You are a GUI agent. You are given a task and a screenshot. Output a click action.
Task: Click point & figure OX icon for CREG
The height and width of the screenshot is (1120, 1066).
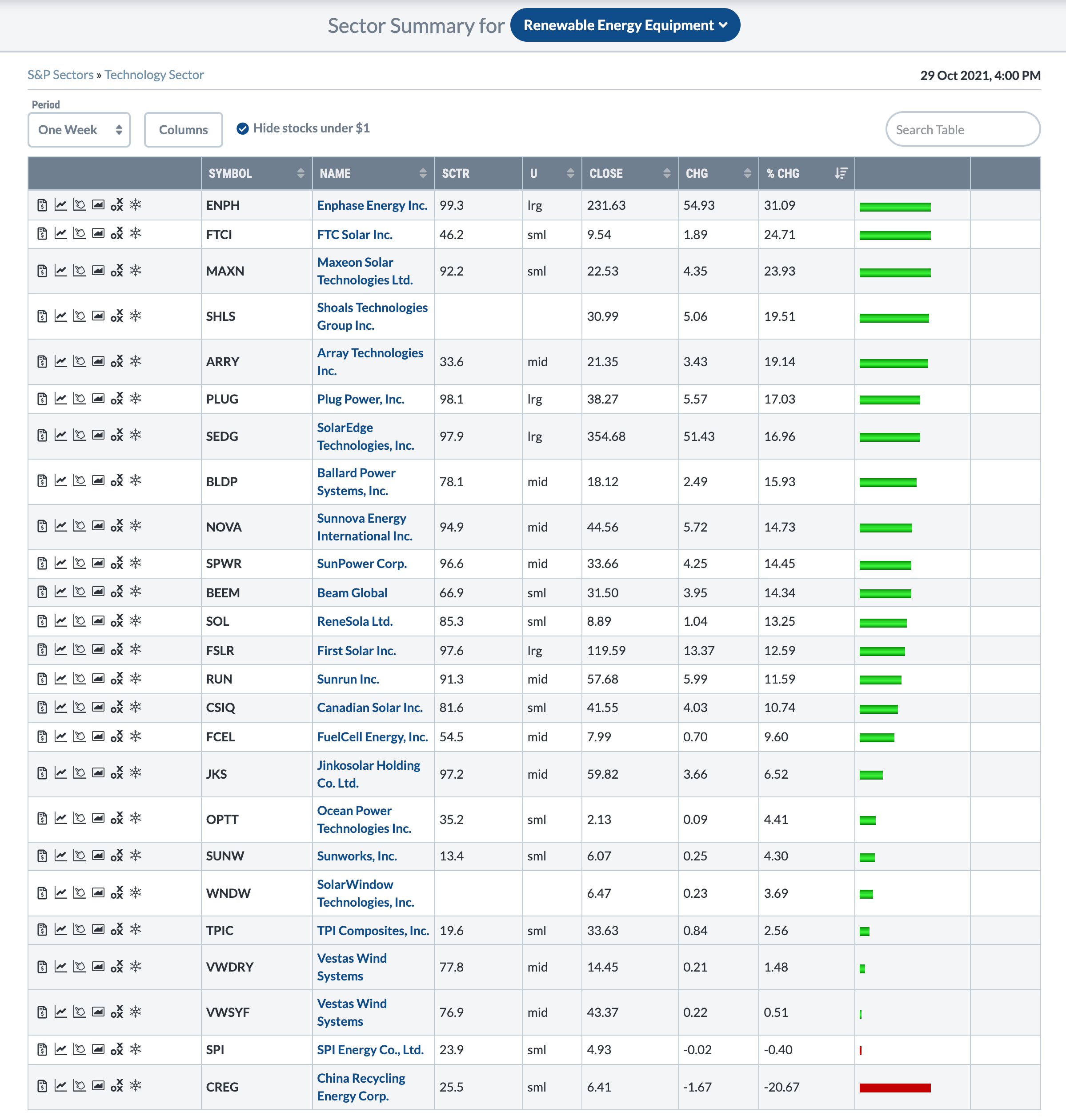coord(116,1086)
